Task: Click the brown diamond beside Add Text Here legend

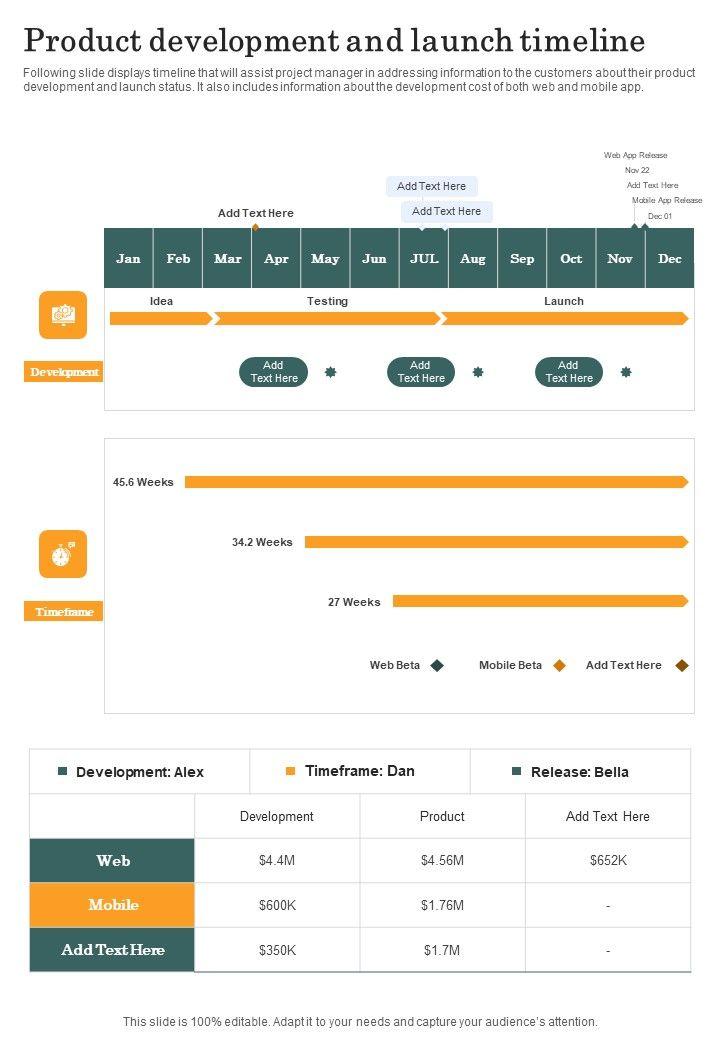Action: click(682, 665)
